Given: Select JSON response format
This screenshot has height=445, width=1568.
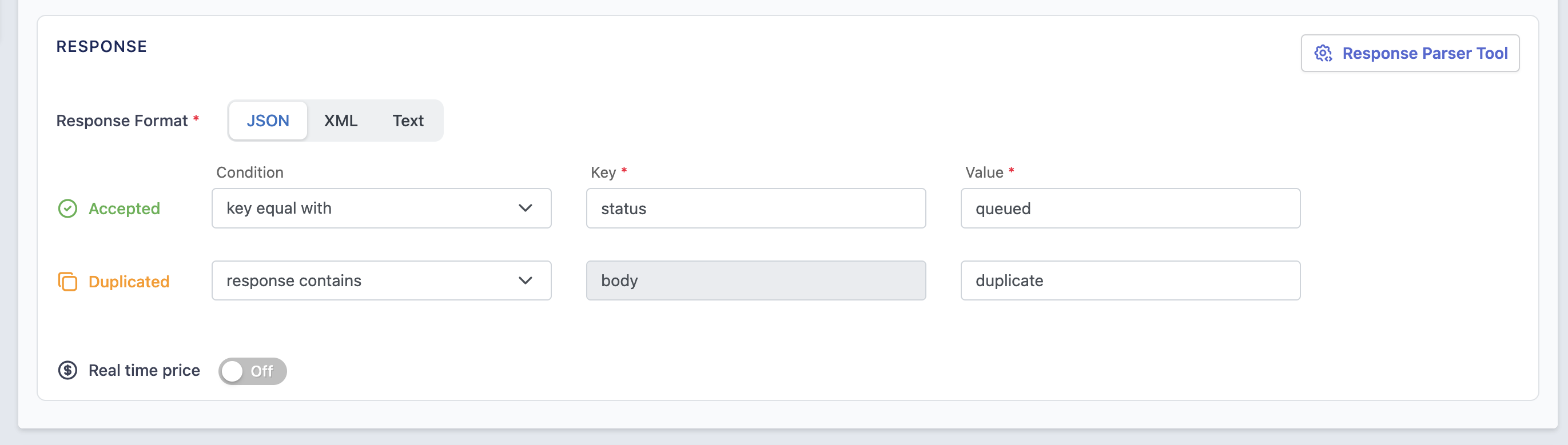Looking at the screenshot, I should pos(268,121).
